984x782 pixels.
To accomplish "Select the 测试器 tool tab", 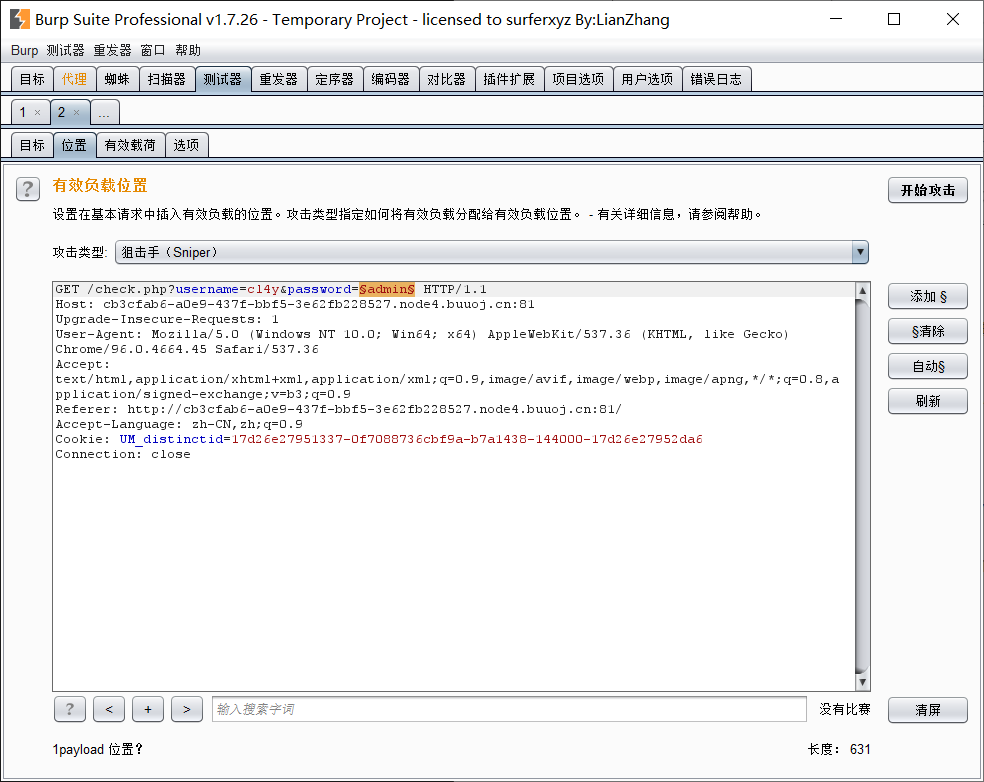I will [x=223, y=79].
